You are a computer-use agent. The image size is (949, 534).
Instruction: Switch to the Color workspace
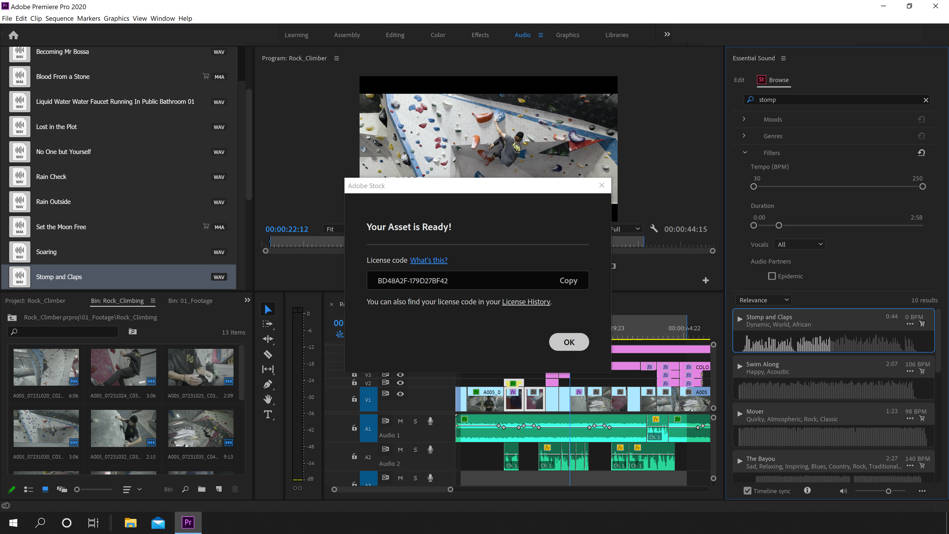point(438,35)
